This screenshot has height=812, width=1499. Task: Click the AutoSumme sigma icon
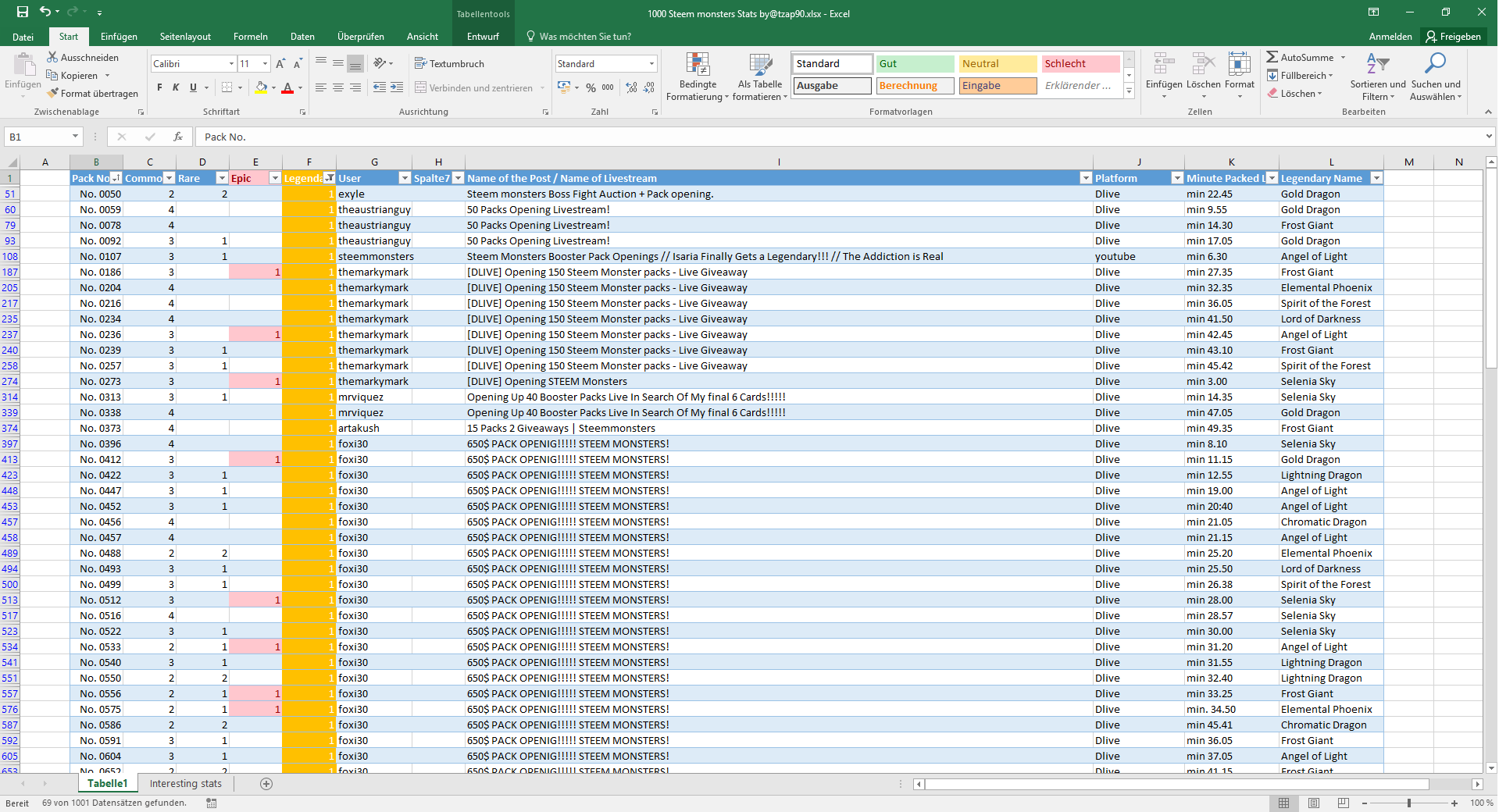(x=1272, y=57)
